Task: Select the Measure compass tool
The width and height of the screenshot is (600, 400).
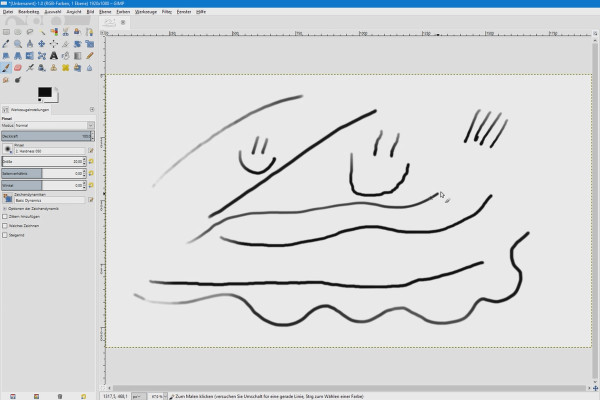Action: [30, 44]
